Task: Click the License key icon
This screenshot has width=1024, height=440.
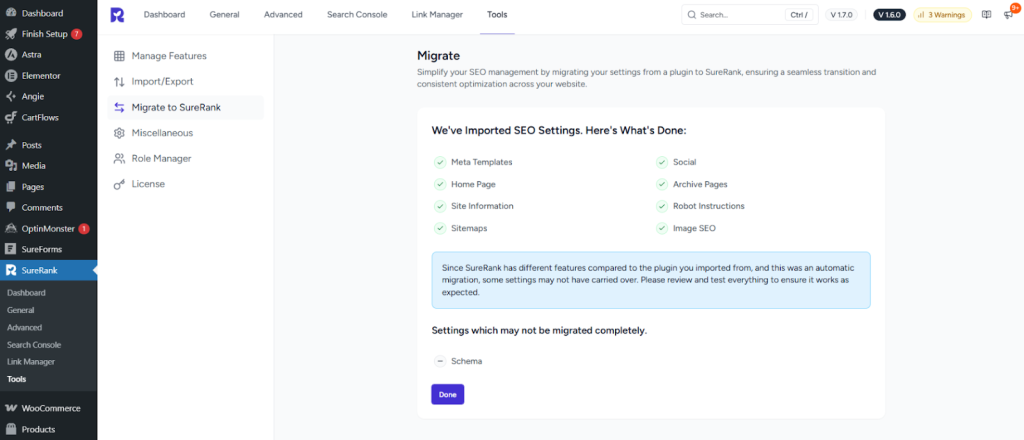Action: (x=120, y=185)
